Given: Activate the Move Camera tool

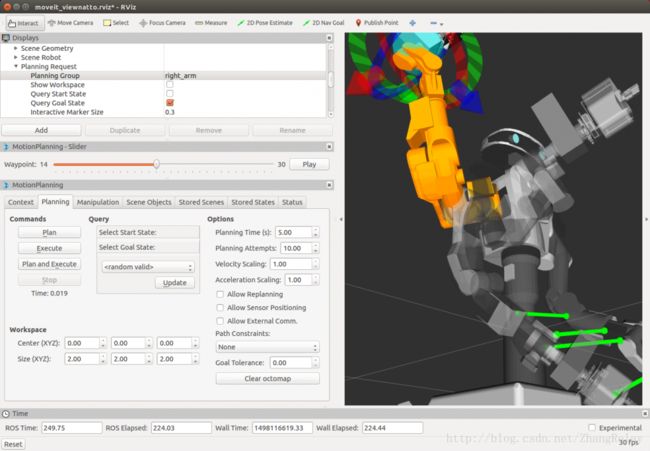Looking at the screenshot, I should [x=72, y=21].
